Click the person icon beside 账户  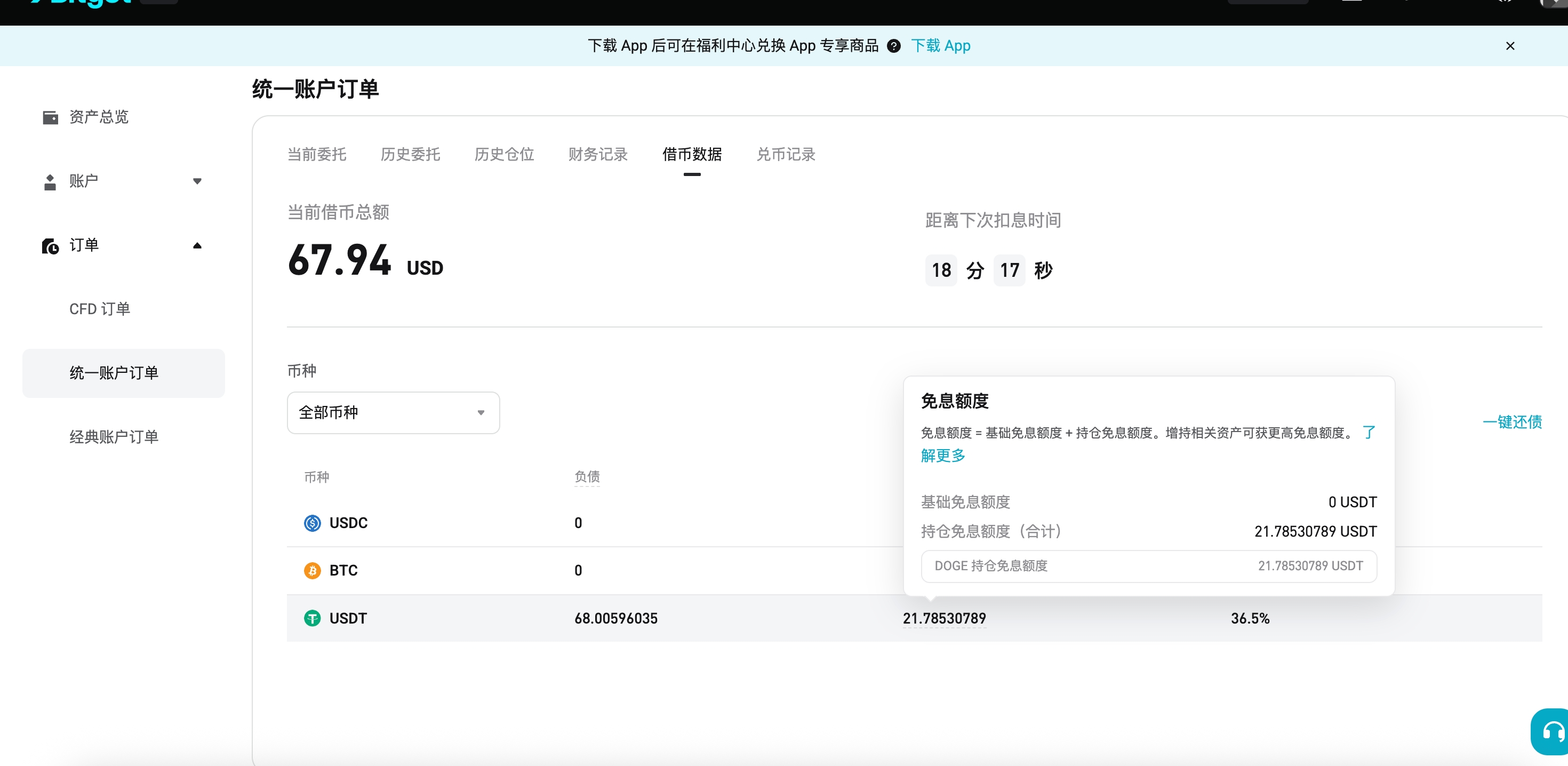[50, 181]
